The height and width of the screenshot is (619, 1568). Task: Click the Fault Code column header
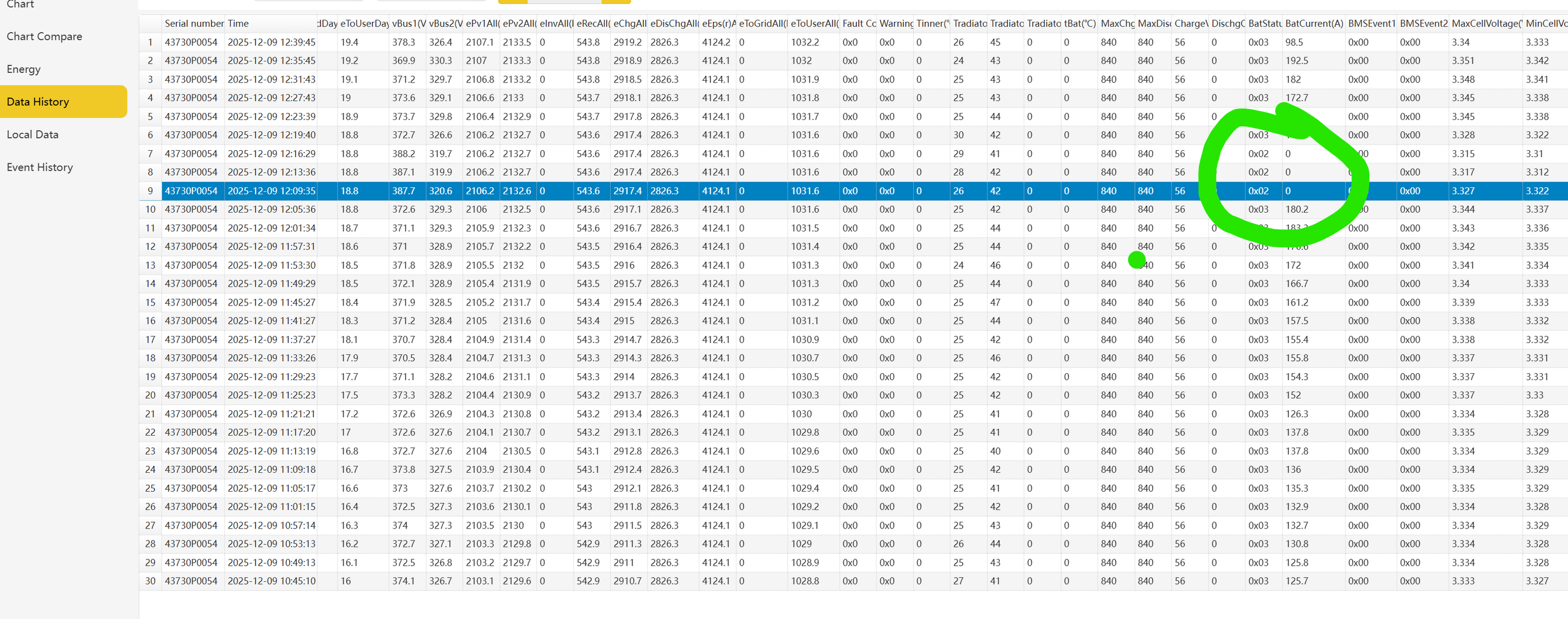click(858, 23)
